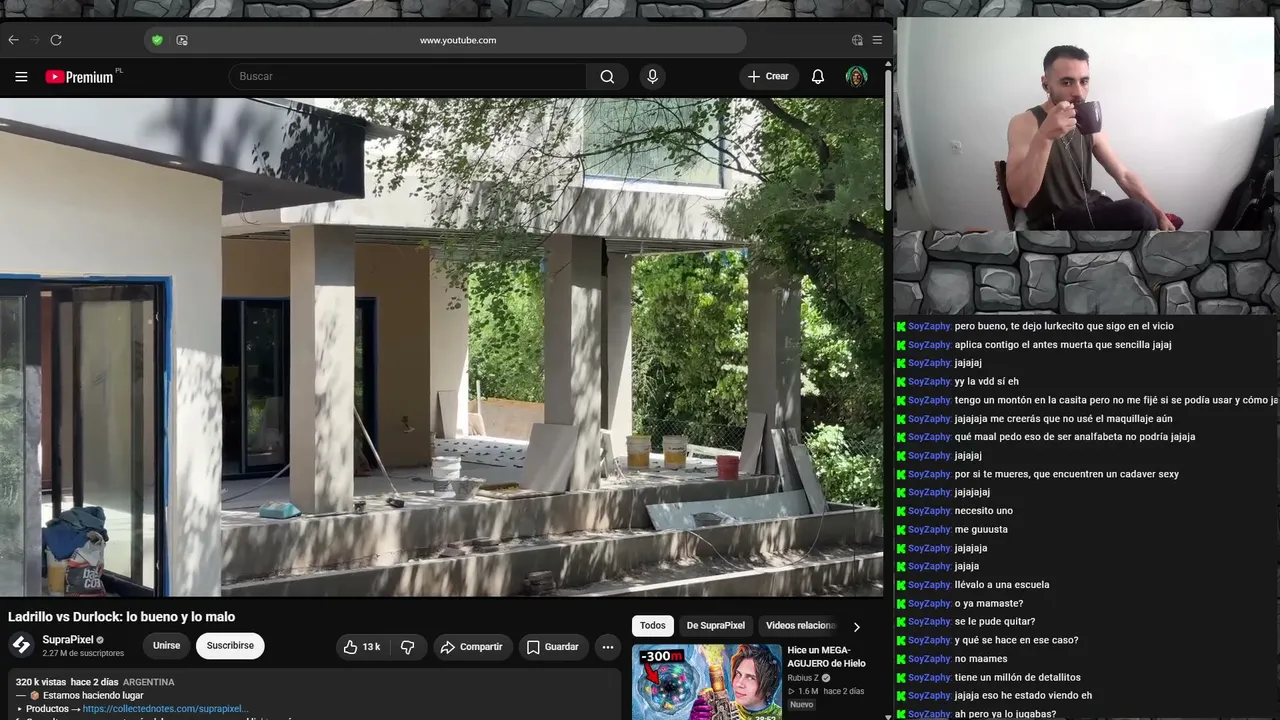Viewport: 1280px width, 720px height.
Task: Click chat message 'pero bueno, te dejo lurkecito'
Action: tap(1064, 326)
